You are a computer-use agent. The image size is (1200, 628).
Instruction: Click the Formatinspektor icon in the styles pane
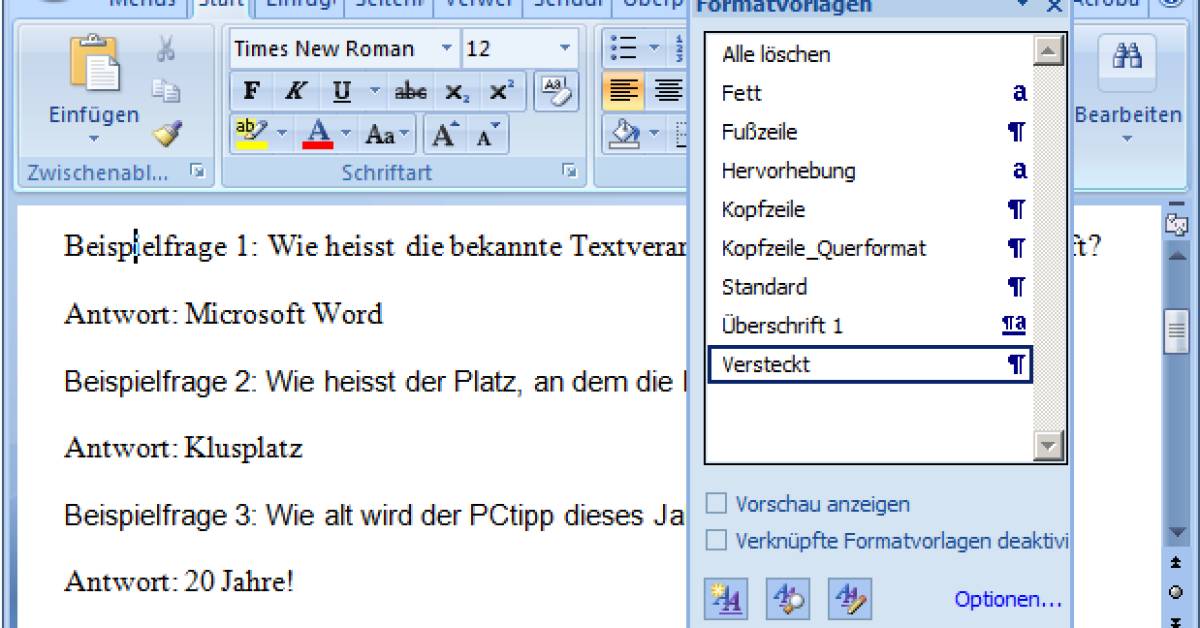click(x=787, y=598)
